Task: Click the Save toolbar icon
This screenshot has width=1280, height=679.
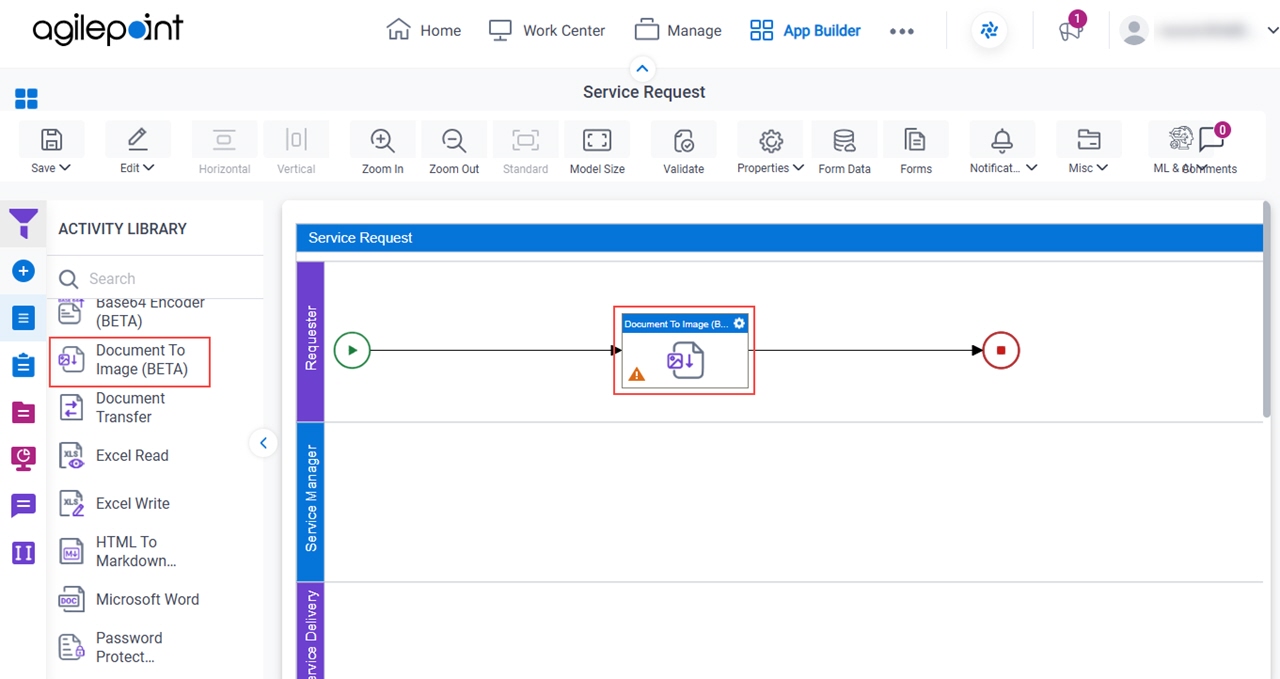Action: coord(51,140)
